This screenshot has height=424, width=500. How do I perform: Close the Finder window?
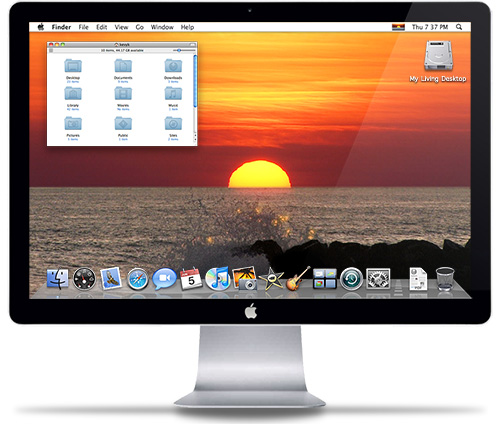[51, 44]
